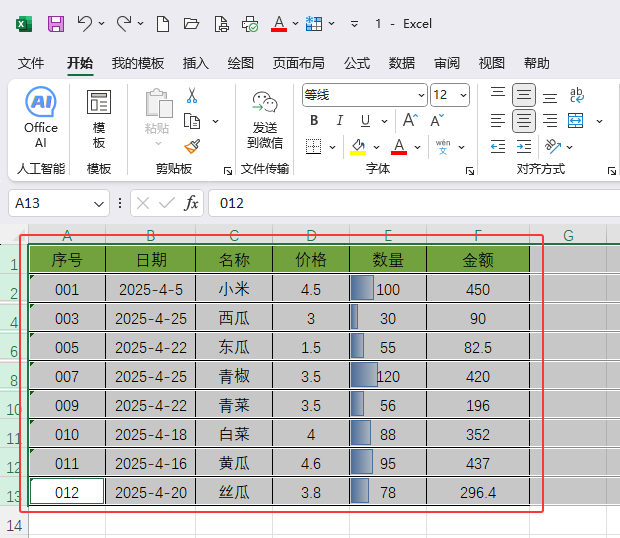This screenshot has height=538, width=620.
Task: Toggle Italic formatting
Action: (x=340, y=120)
